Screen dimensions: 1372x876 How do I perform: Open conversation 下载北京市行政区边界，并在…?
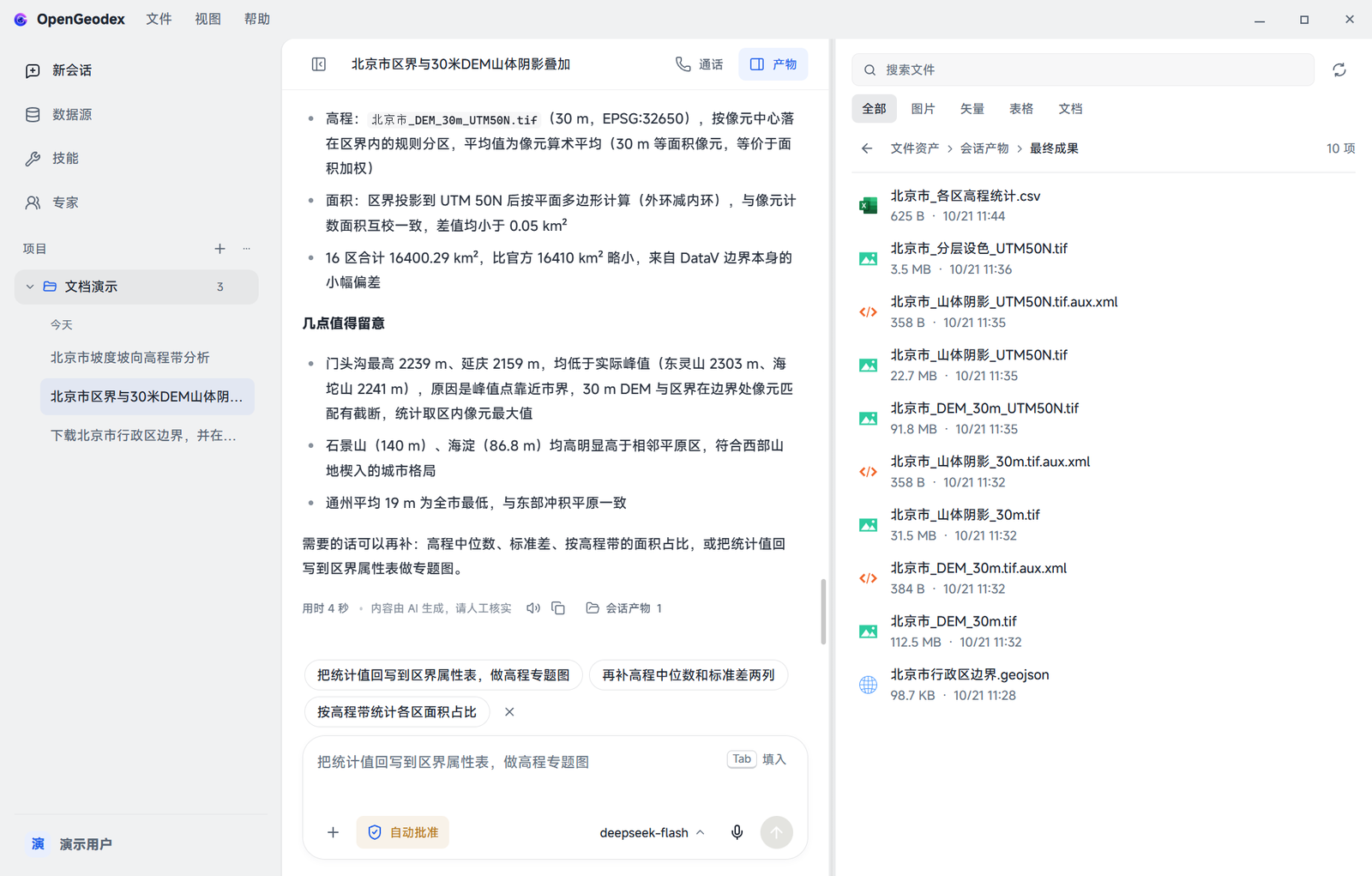143,436
